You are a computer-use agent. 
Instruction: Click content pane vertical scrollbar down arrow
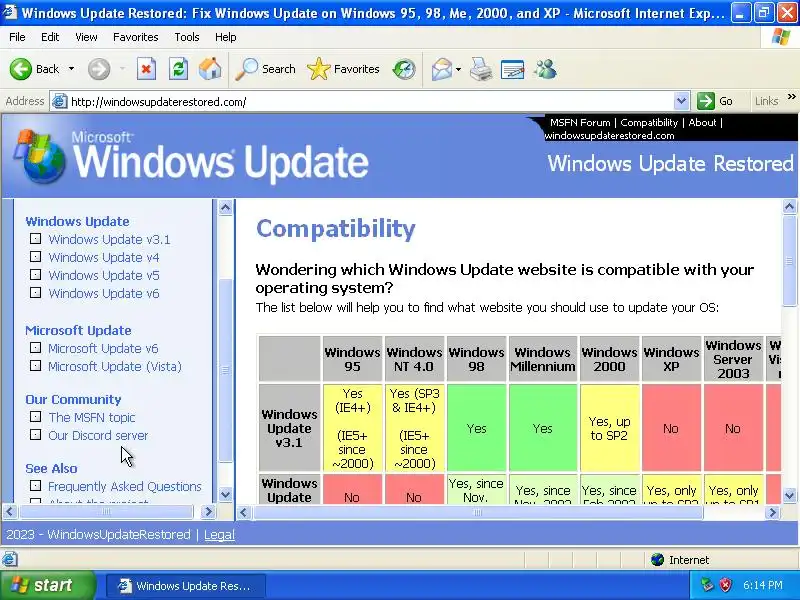pos(789,495)
